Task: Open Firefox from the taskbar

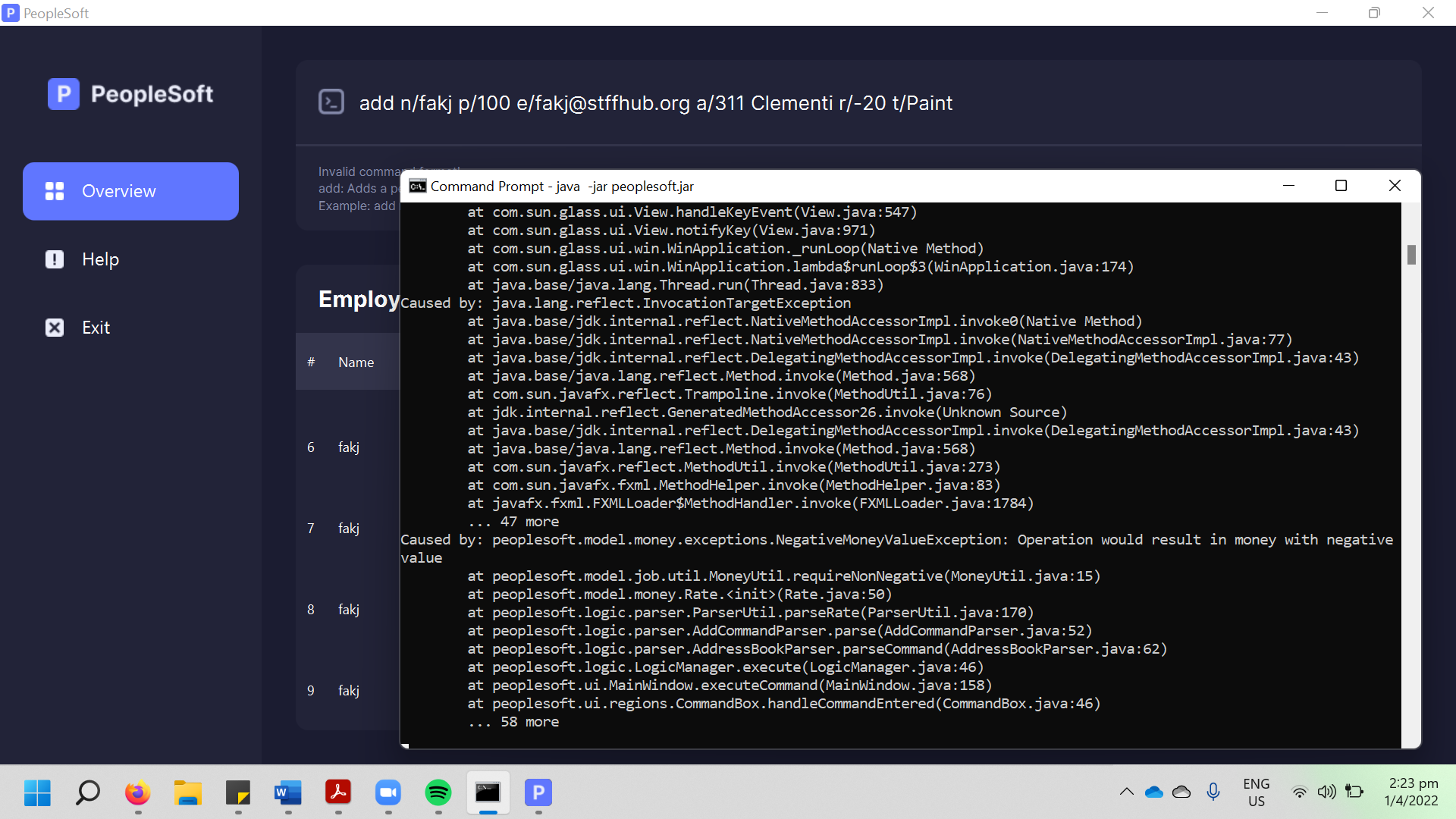Action: point(137,793)
